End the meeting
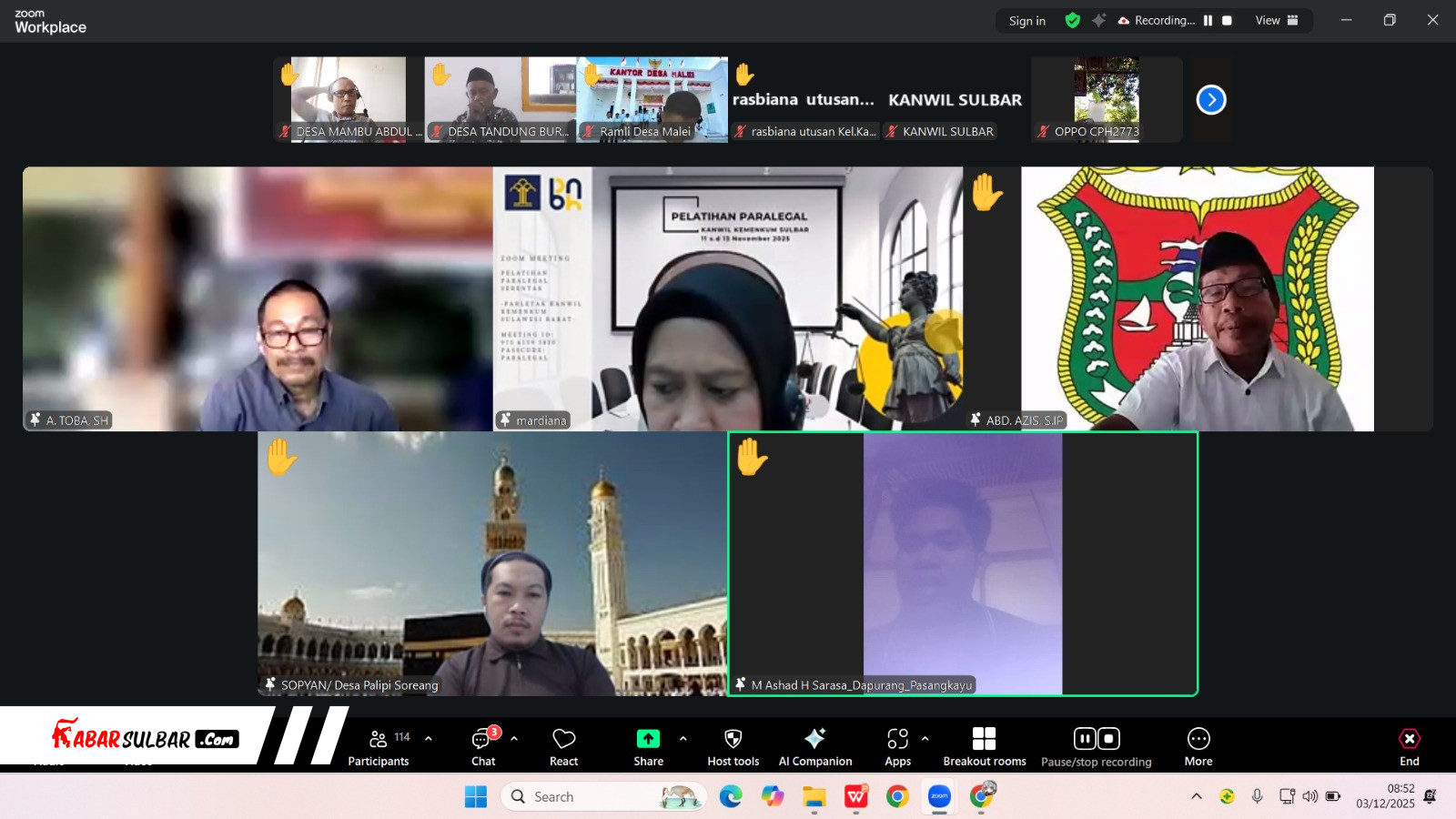The image size is (1456, 819). point(1409,747)
